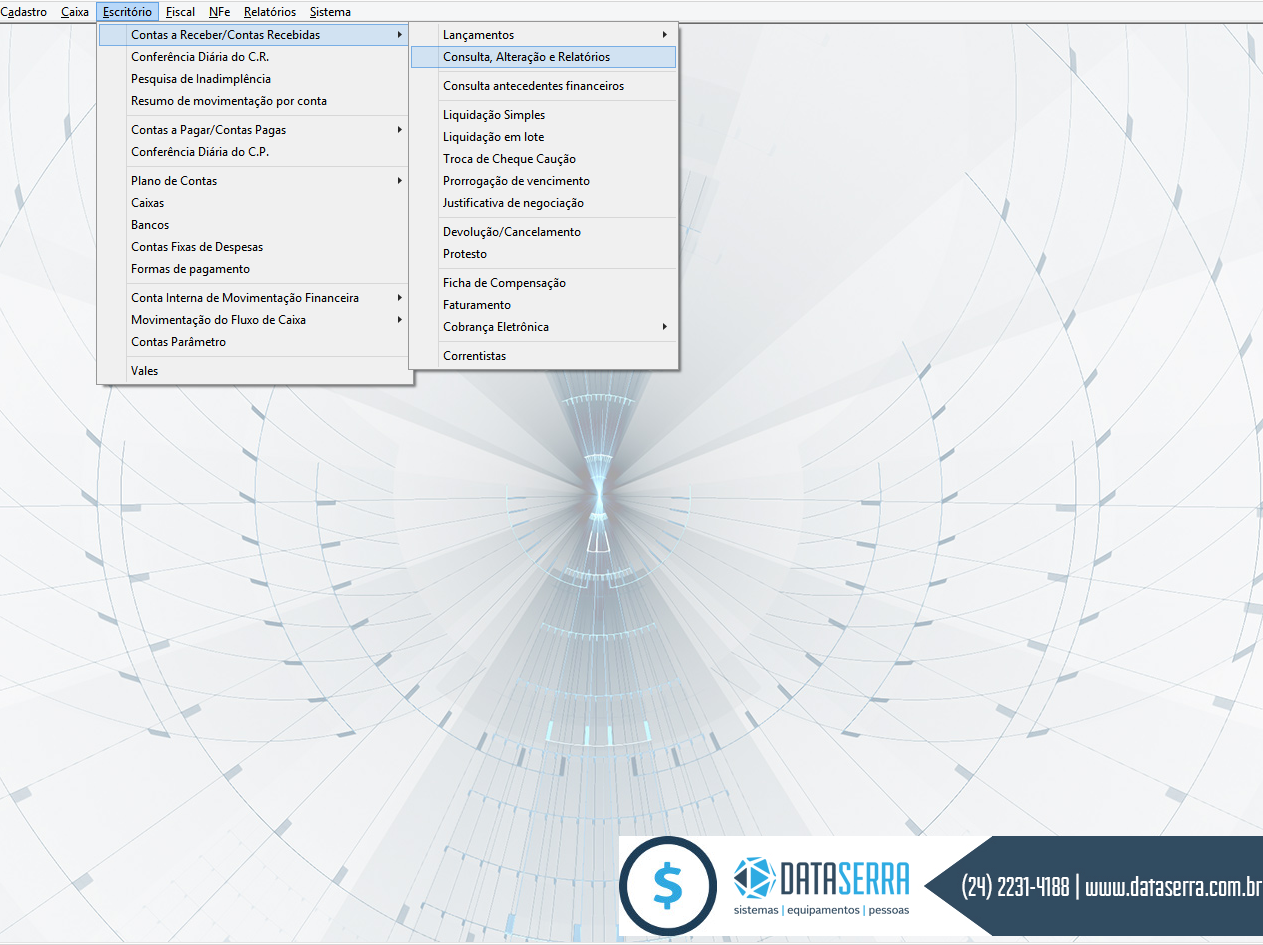Click the Cobrança Eletrônica submenu arrow
1263x945 pixels.
click(665, 327)
